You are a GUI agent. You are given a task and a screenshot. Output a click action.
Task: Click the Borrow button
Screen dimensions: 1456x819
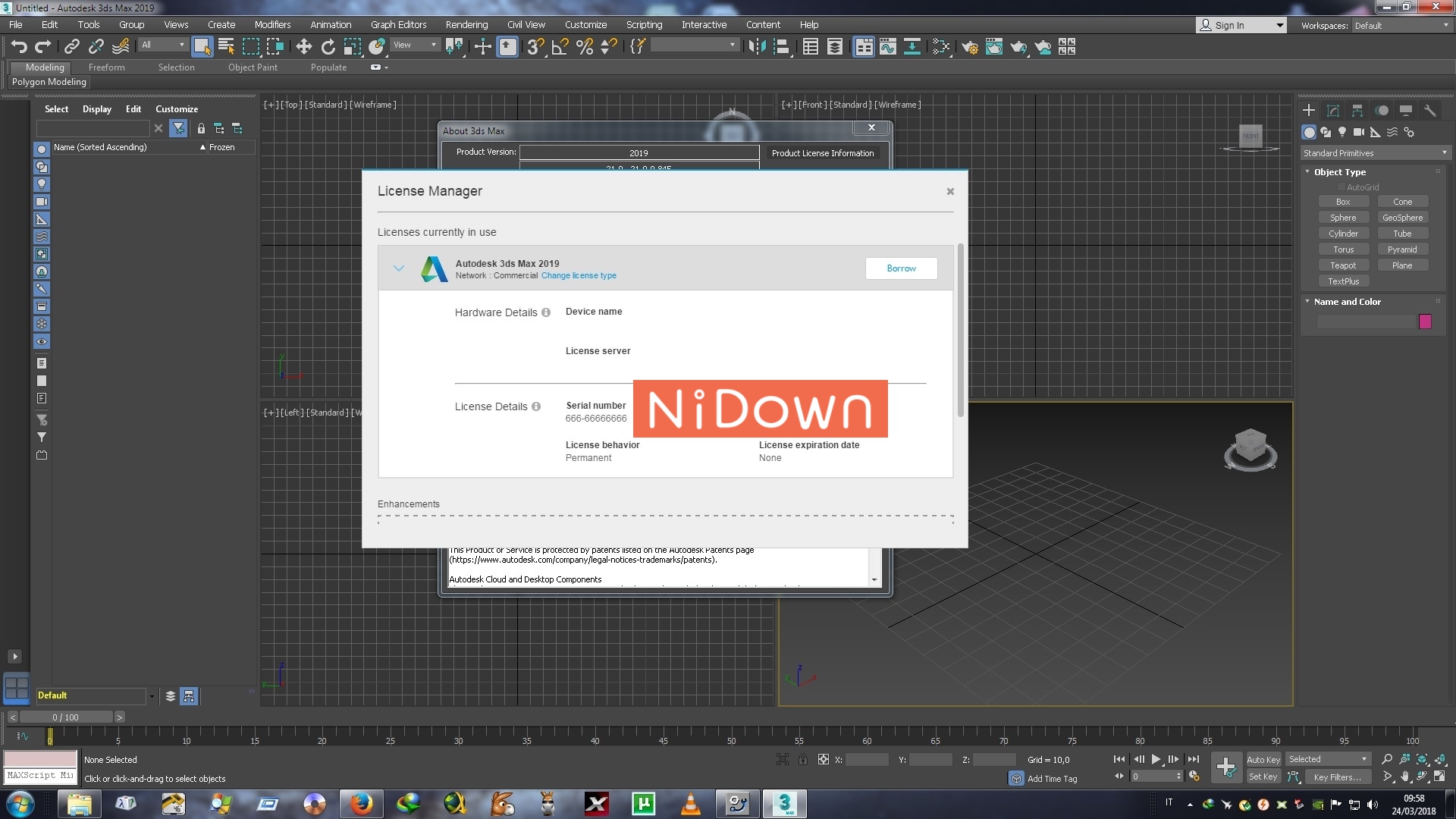(x=901, y=268)
